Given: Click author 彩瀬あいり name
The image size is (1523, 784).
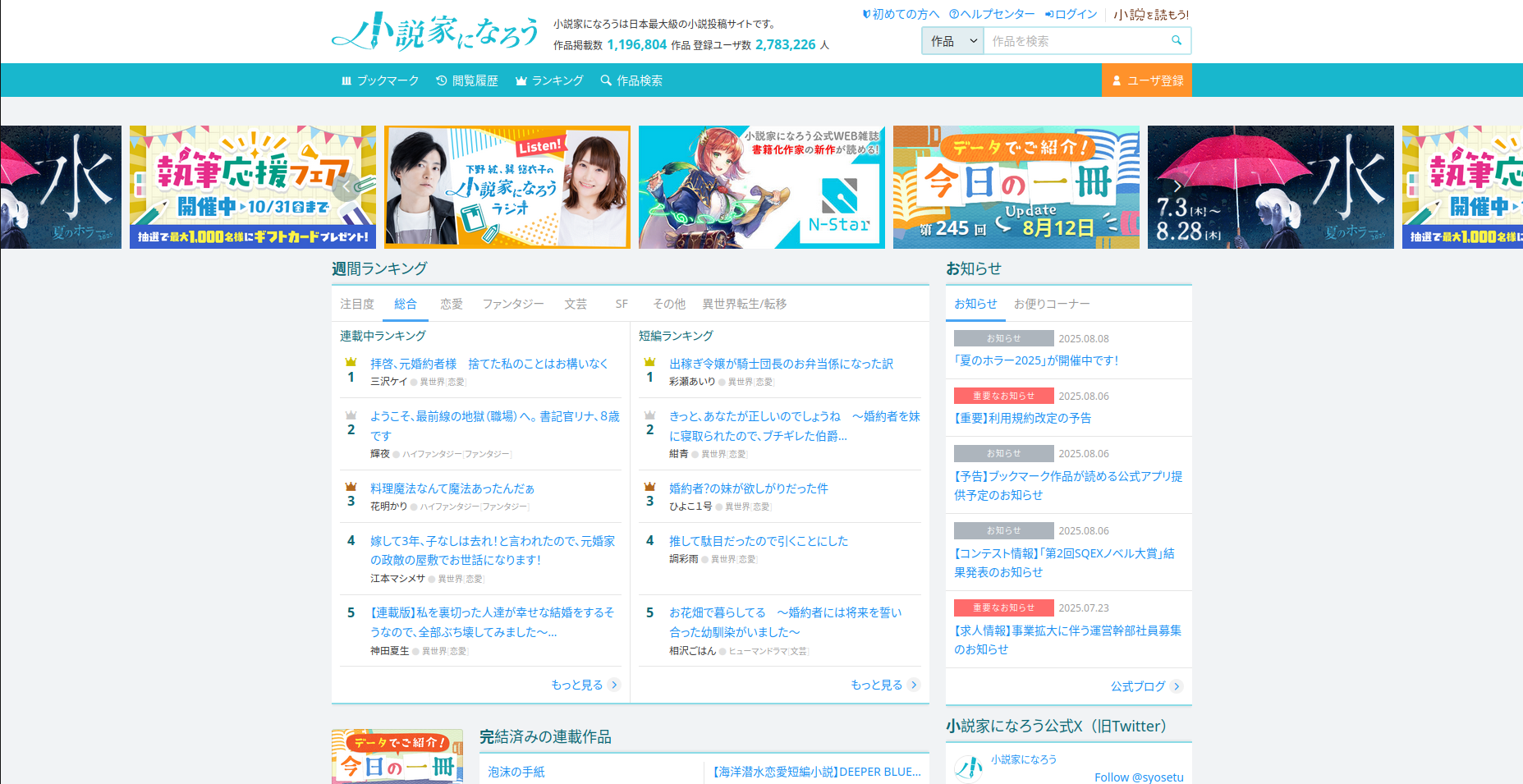Looking at the screenshot, I should pyautogui.click(x=692, y=382).
